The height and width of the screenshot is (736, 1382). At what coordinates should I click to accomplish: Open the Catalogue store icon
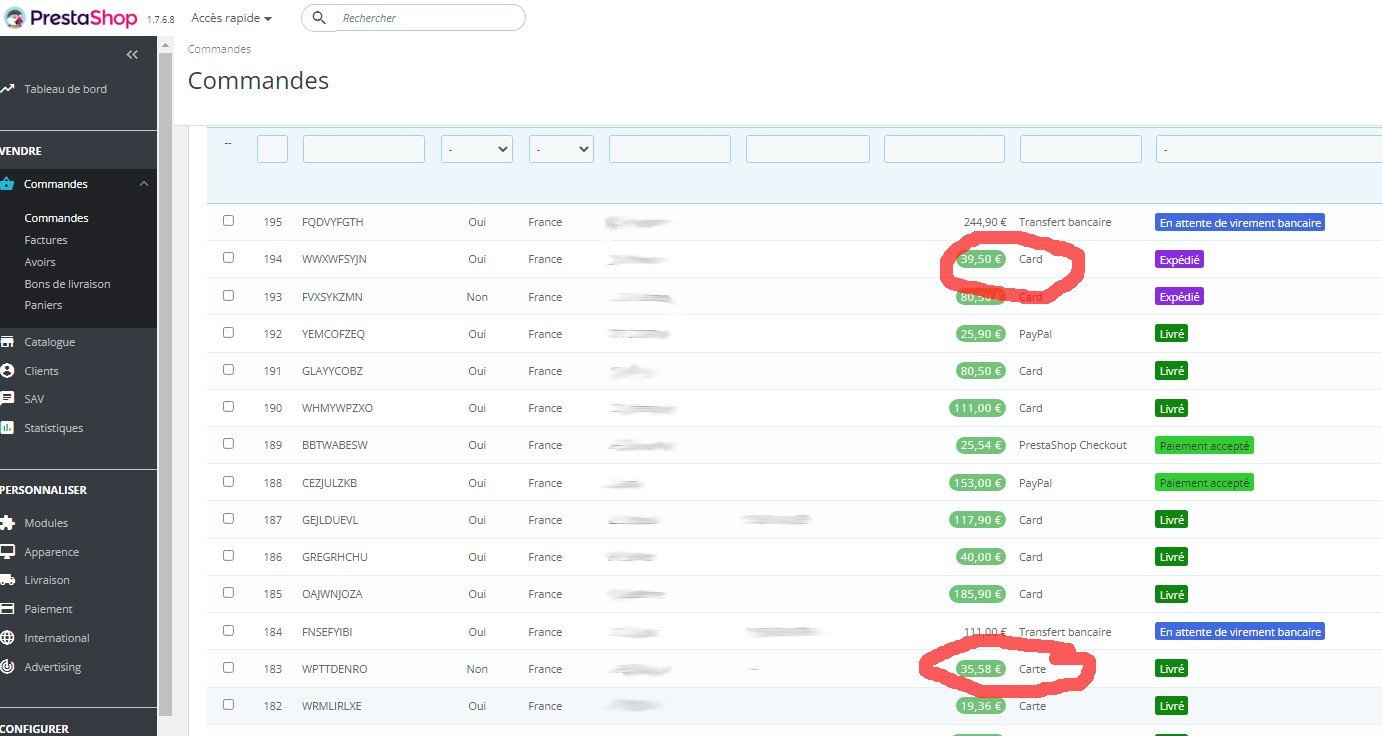coord(7,342)
